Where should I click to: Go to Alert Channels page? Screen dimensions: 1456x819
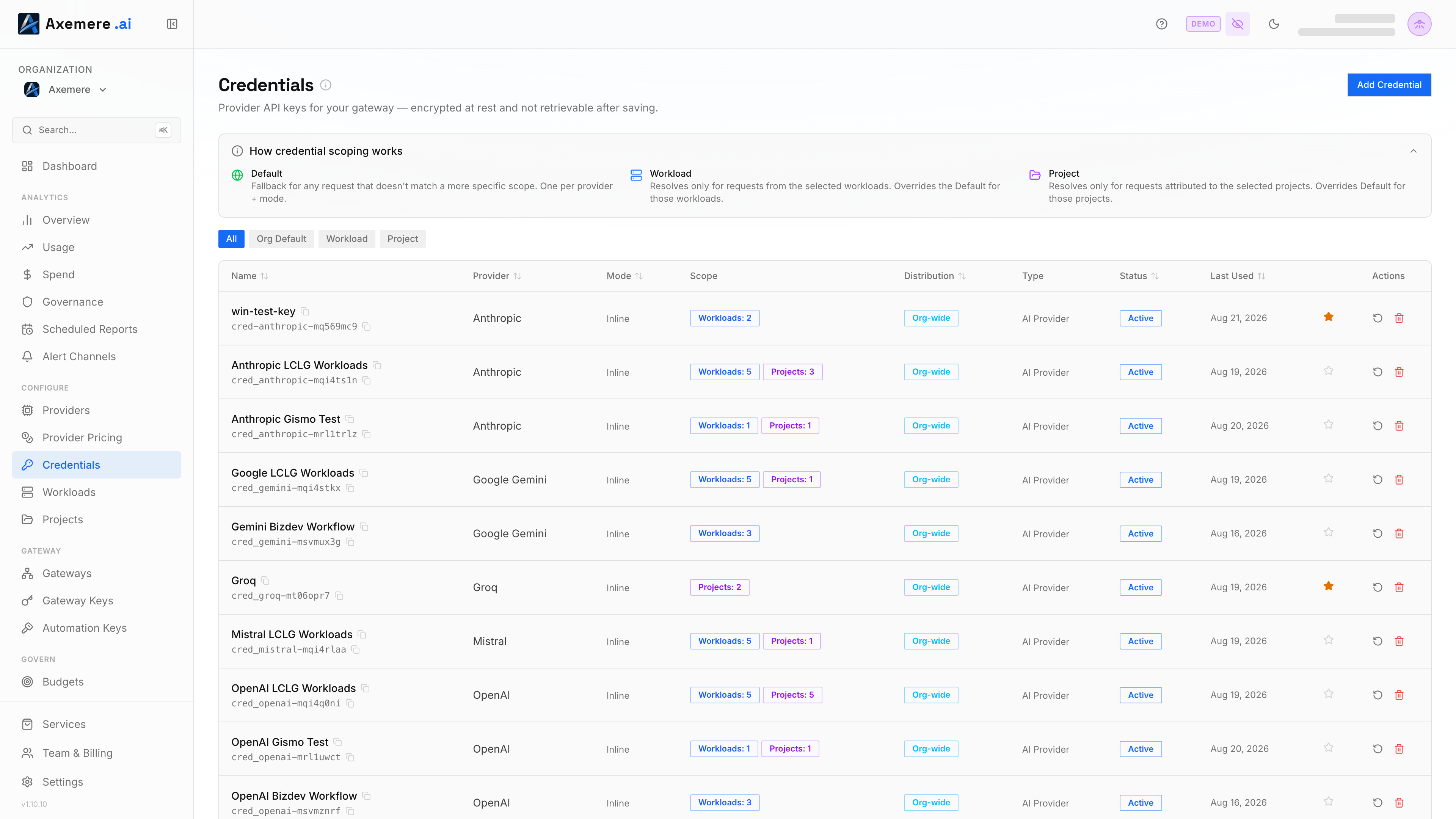(97, 357)
